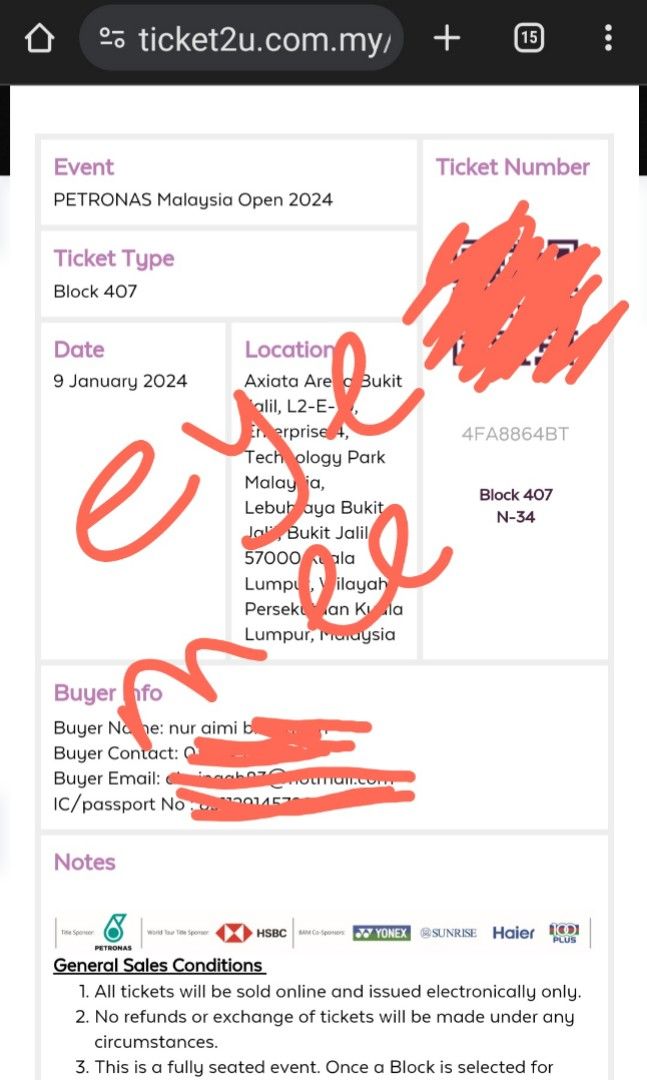
Task: Open the site info icon in address bar
Action: (x=112, y=39)
